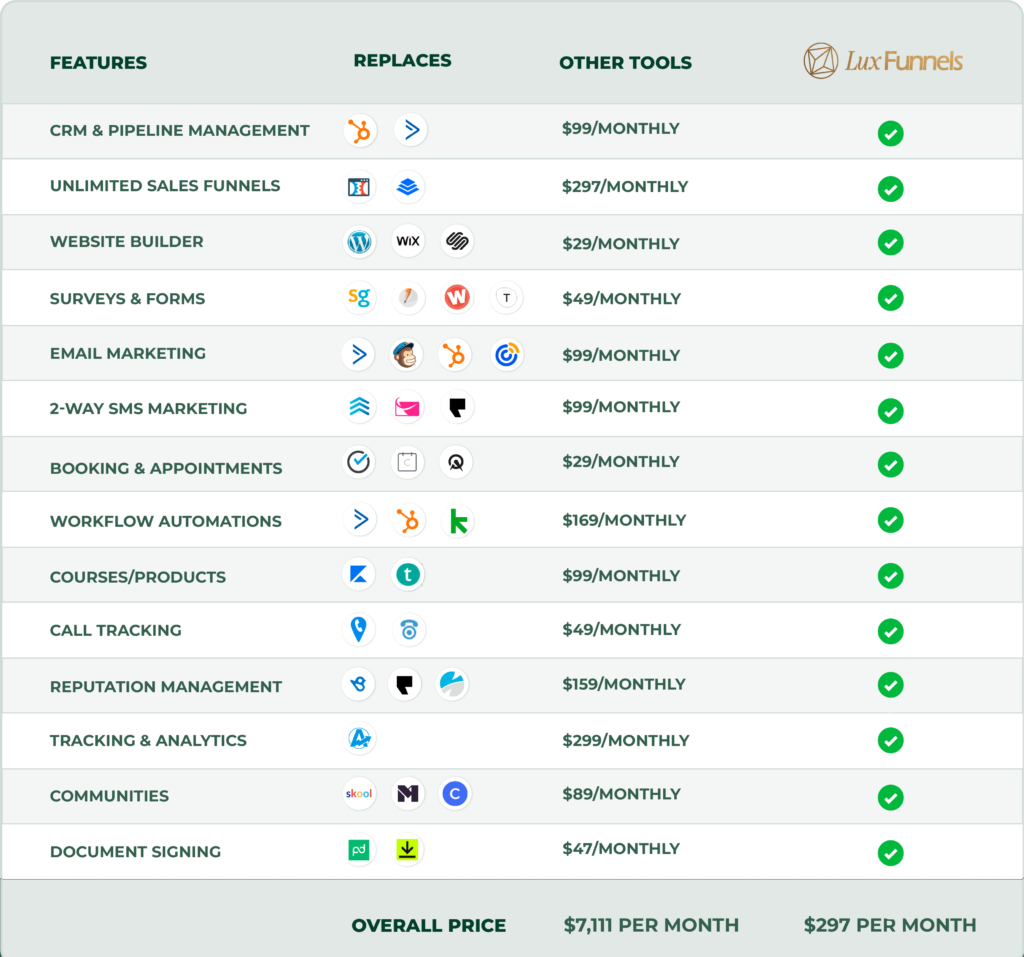Click the Document Signing green checkmark
The height and width of the screenshot is (957, 1024).
point(890,853)
